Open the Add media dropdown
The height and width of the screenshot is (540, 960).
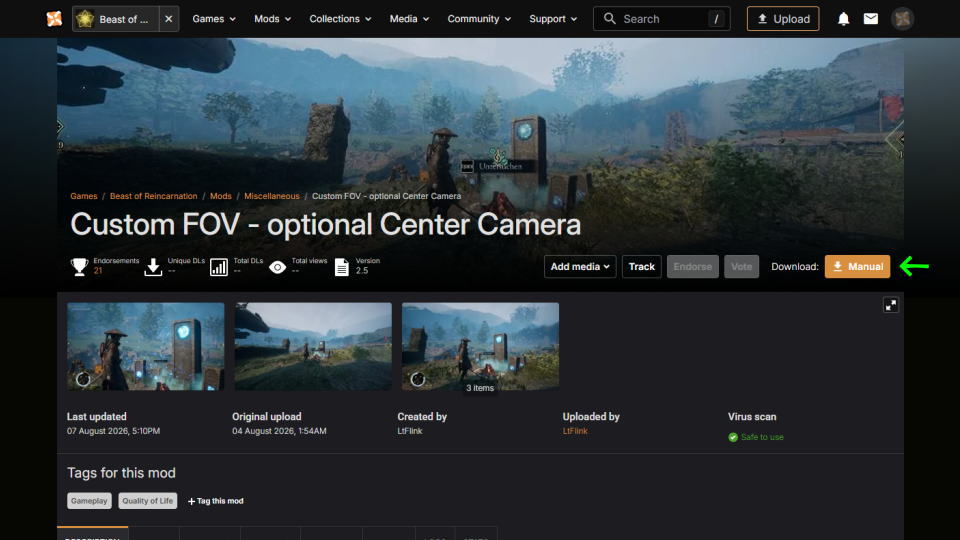click(580, 266)
